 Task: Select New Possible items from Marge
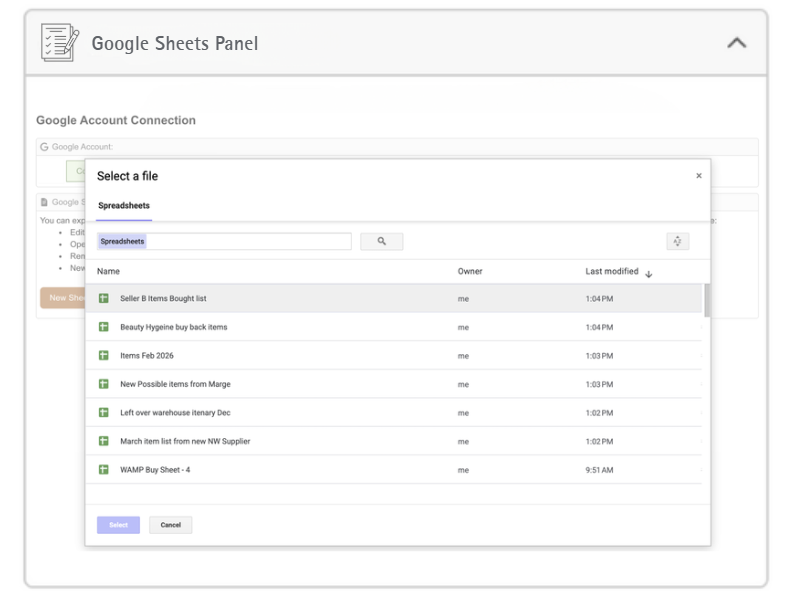[x=394, y=384]
